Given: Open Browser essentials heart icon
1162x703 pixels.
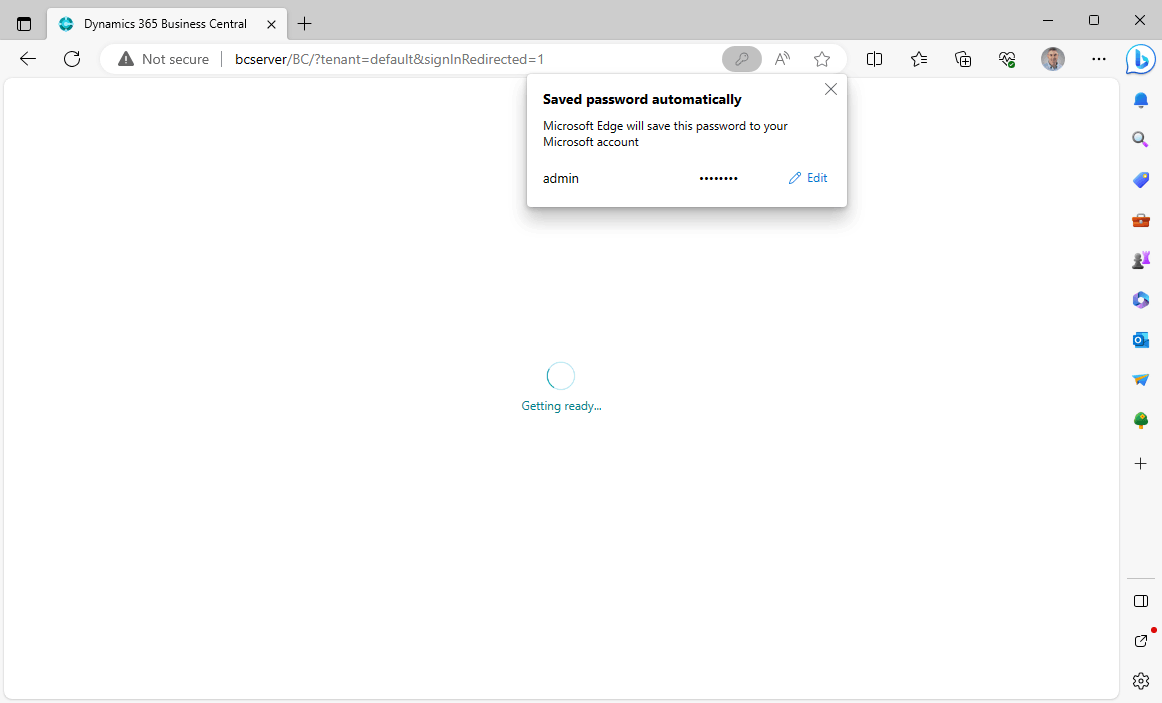Looking at the screenshot, I should coord(1007,59).
